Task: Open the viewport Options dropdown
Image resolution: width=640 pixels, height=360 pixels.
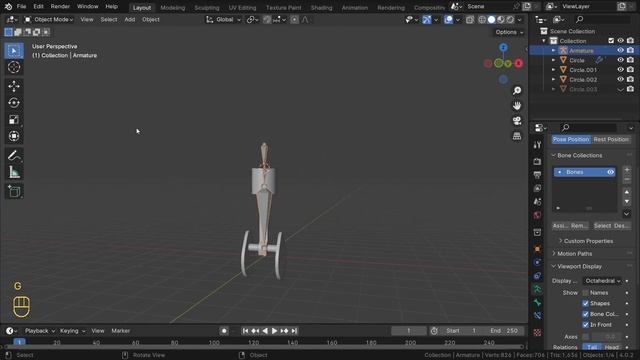Action: coord(509,32)
